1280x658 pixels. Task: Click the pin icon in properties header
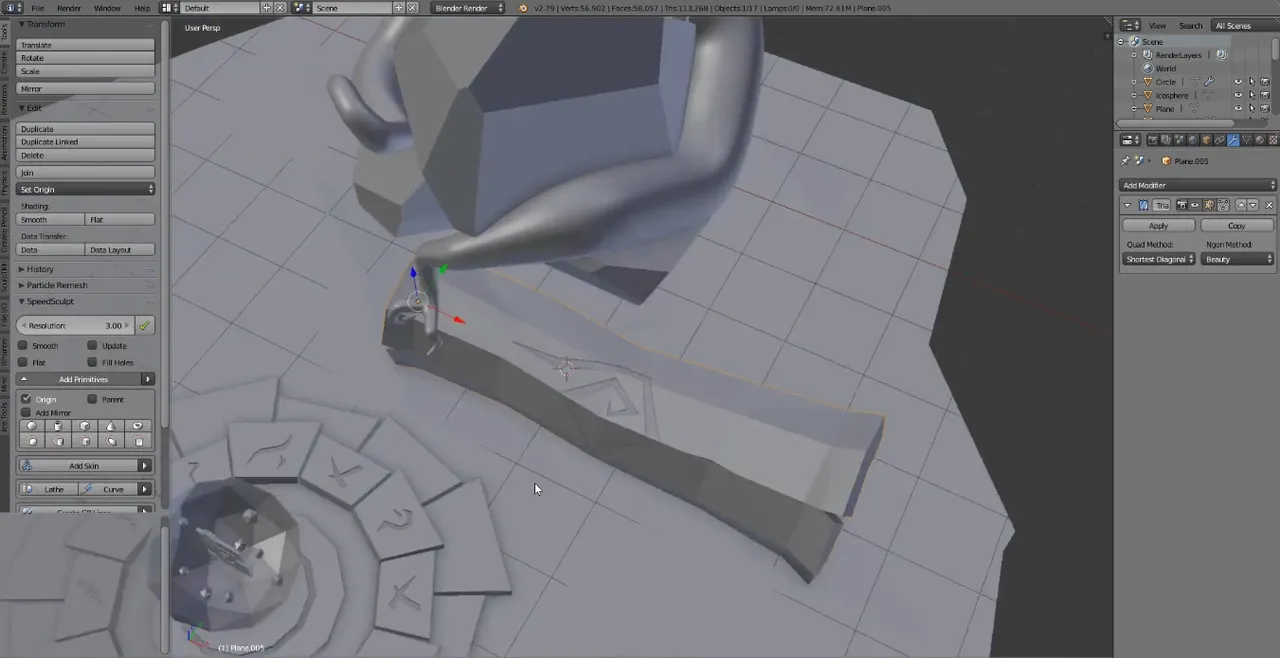1125,161
